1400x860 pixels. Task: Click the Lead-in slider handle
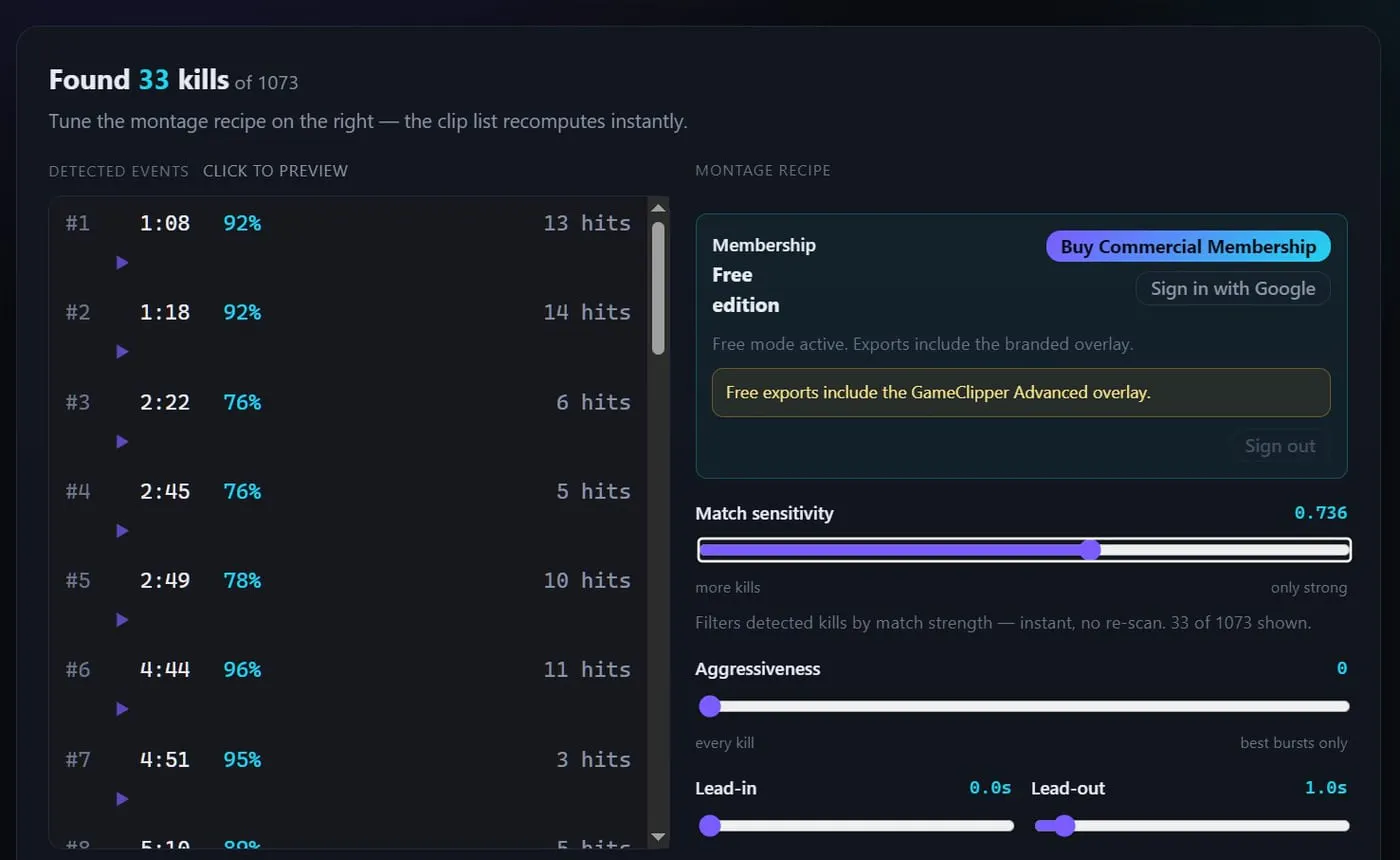coord(710,825)
